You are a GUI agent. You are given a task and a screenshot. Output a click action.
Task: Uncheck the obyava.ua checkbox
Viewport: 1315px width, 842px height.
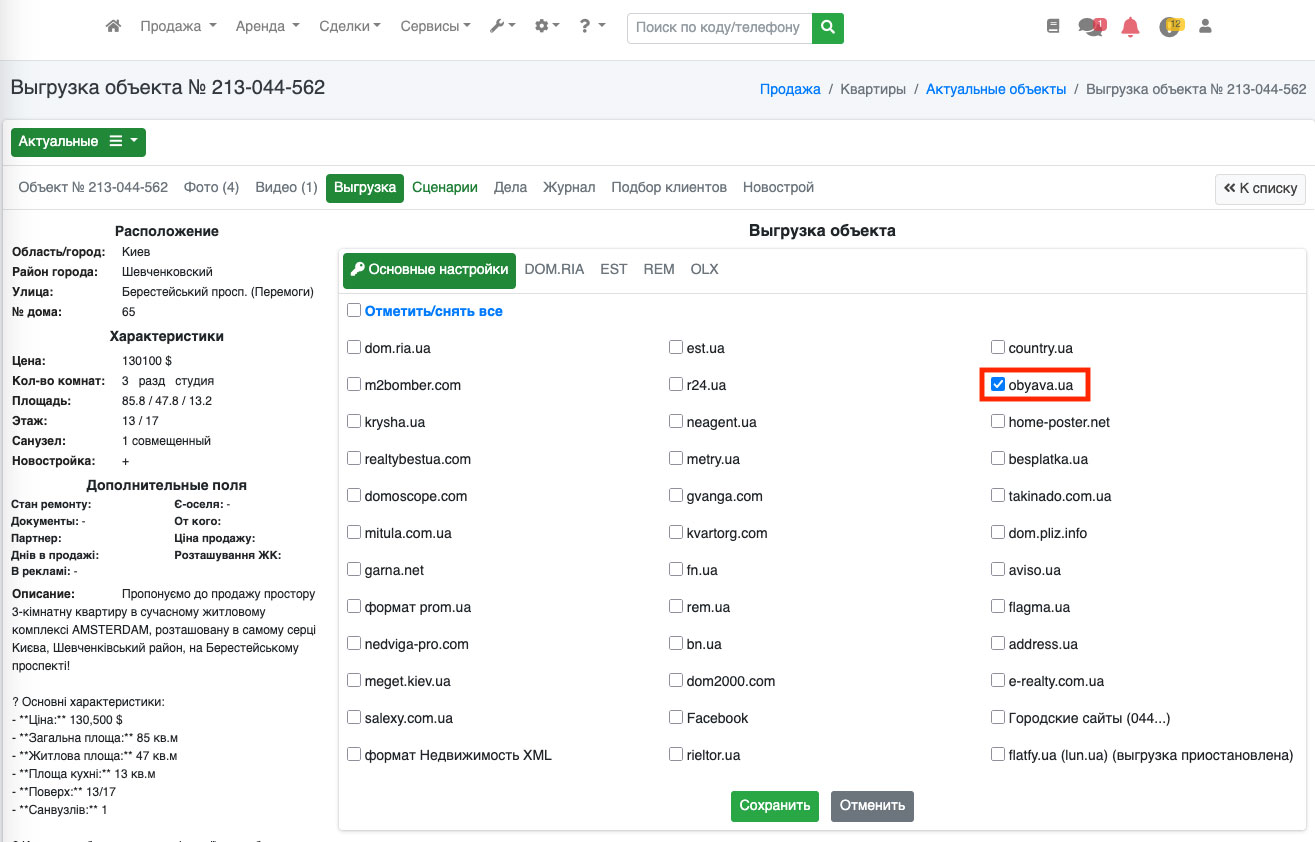coord(998,385)
